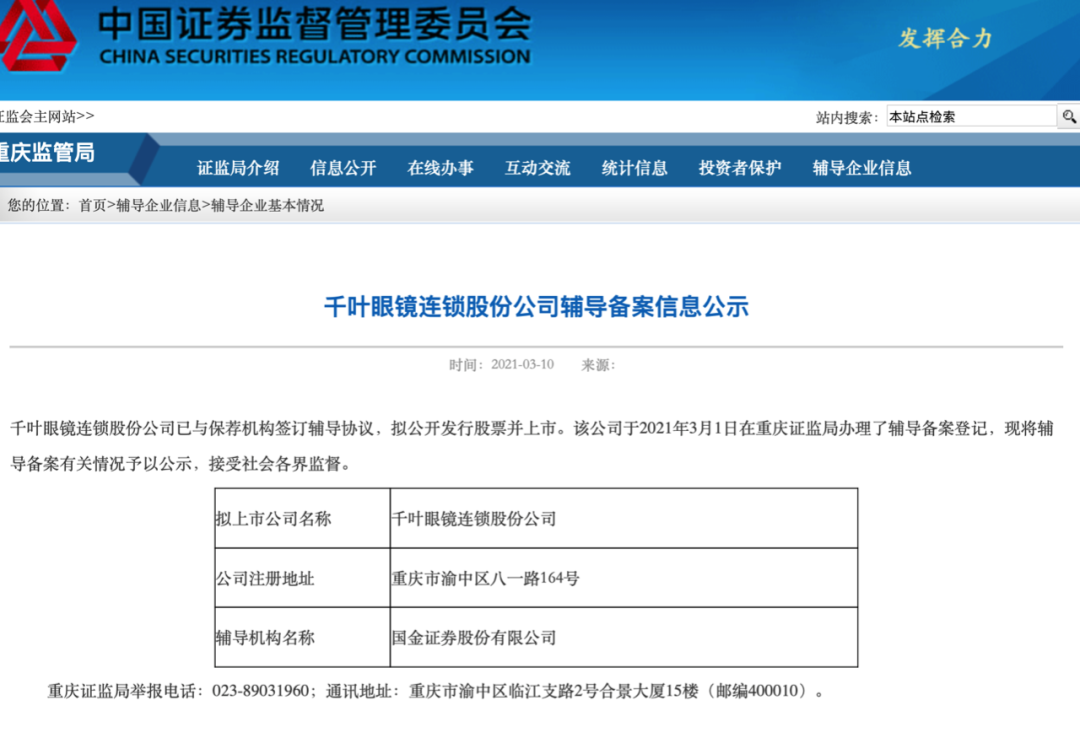The width and height of the screenshot is (1080, 738).
Task: Open the 证监会主网站 link
Action: tap(46, 116)
